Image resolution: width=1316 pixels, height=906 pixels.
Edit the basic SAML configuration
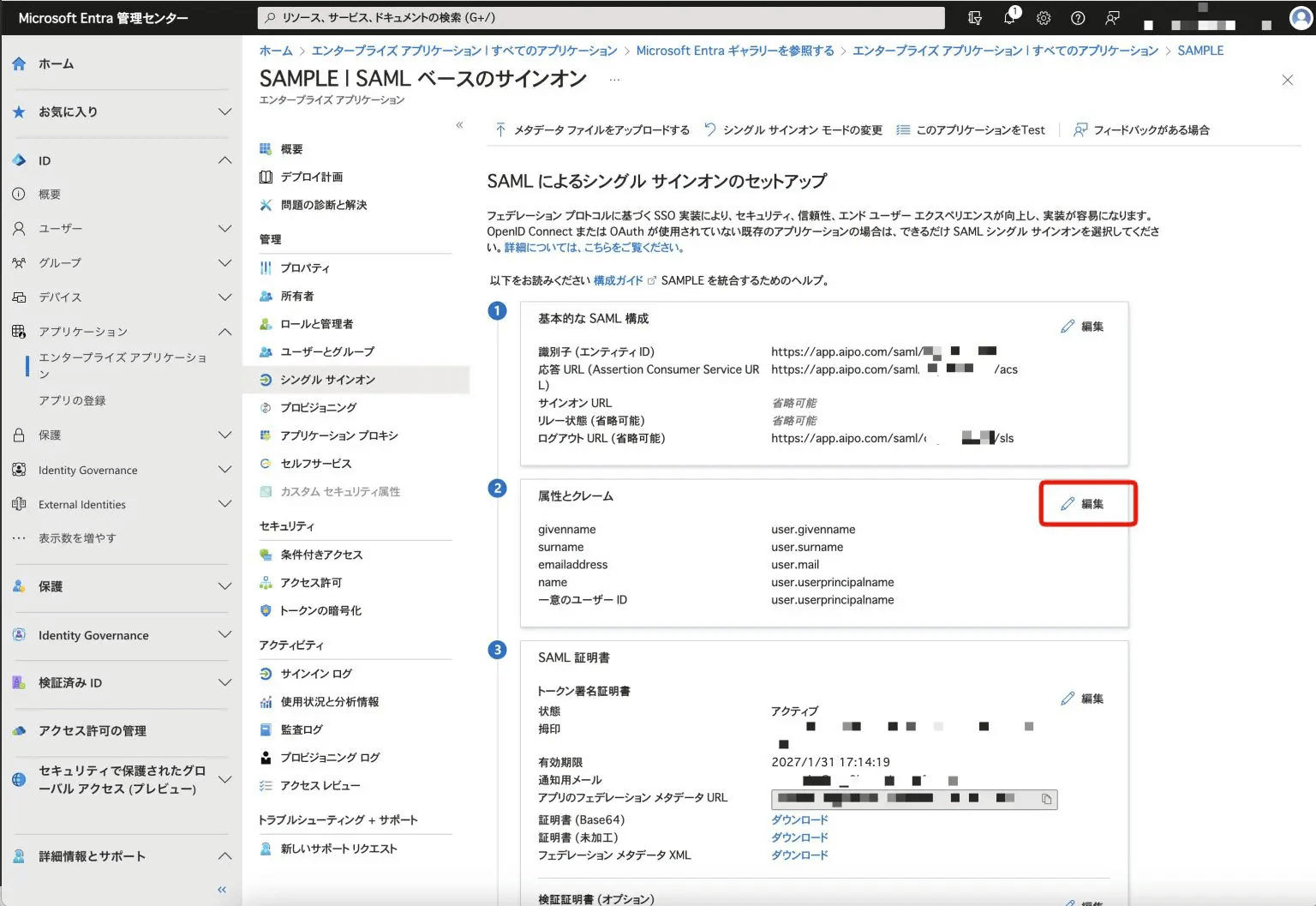(x=1082, y=327)
